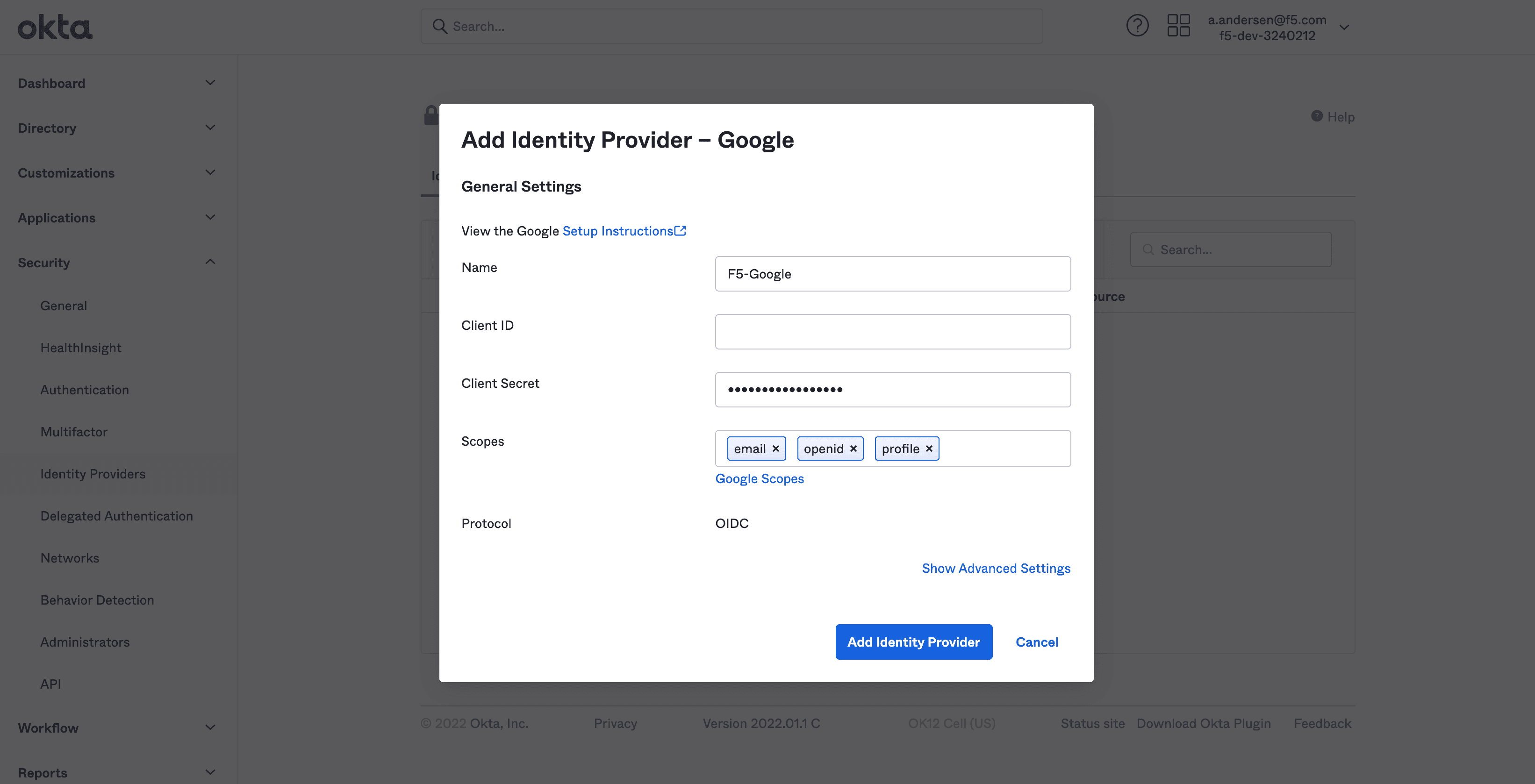Click the Google Scopes link
The width and height of the screenshot is (1535, 784).
click(x=760, y=478)
